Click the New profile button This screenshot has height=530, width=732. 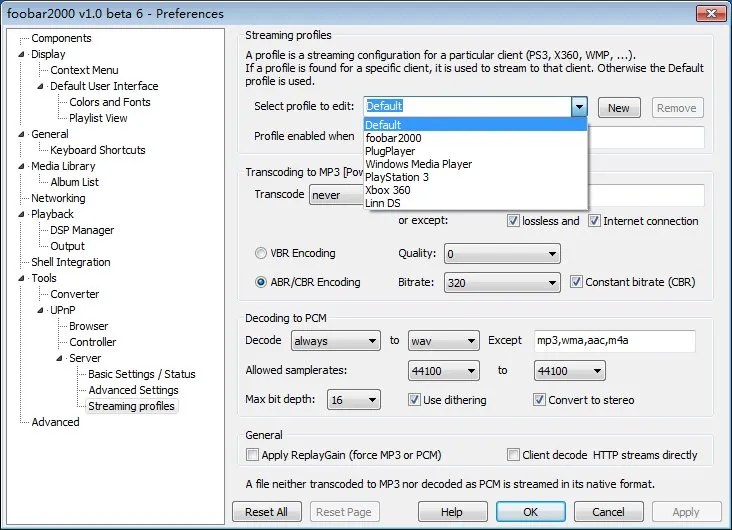tap(619, 108)
